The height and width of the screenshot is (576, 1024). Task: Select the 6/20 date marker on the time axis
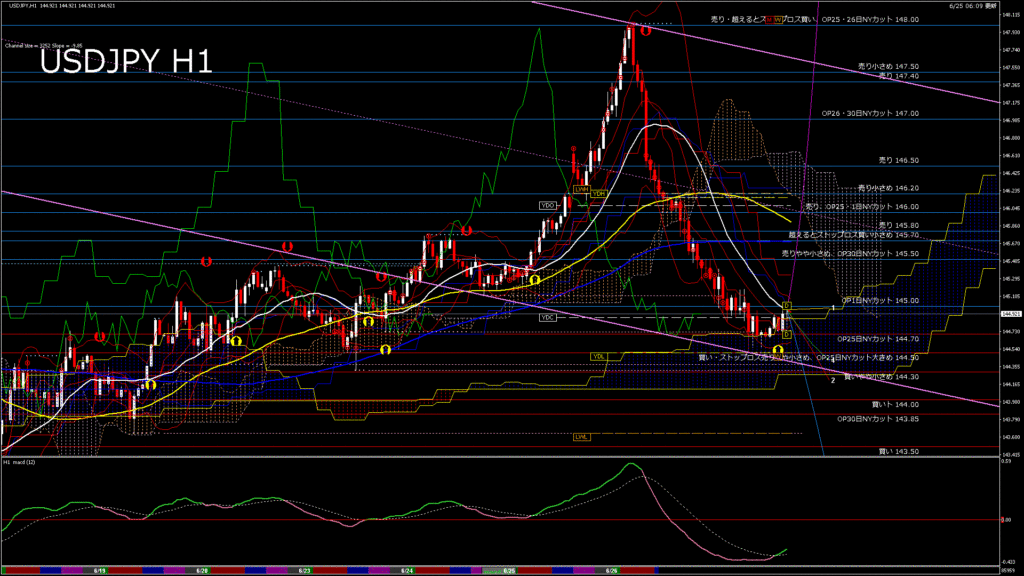202,571
